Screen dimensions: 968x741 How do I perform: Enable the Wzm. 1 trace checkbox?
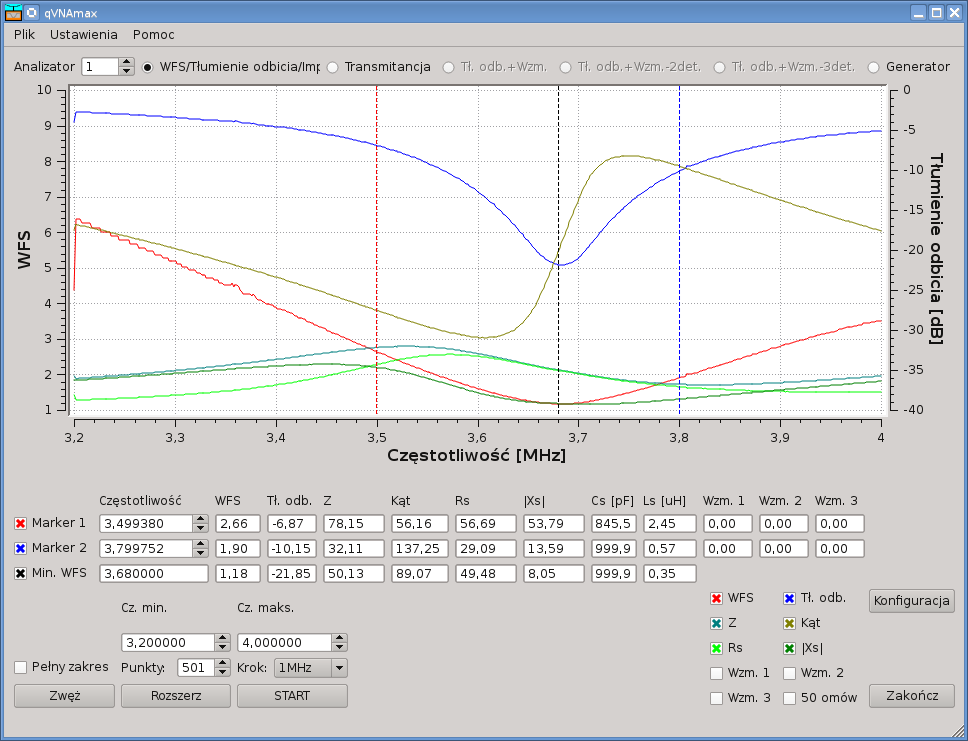[716, 673]
